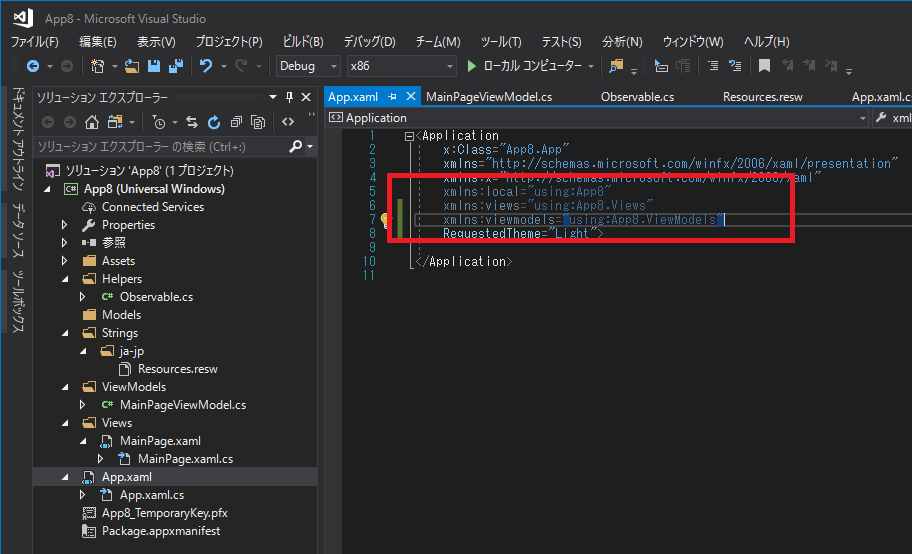Click the New Project toolbar icon
Viewport: 912px width, 554px height.
[x=98, y=66]
